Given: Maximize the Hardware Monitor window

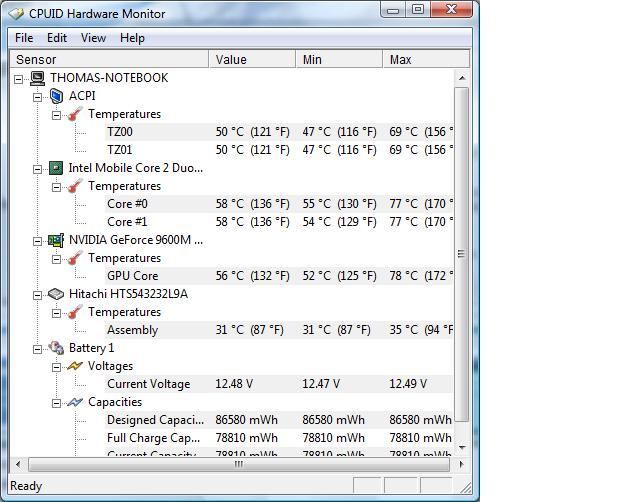Looking at the screenshot, I should (418, 10).
